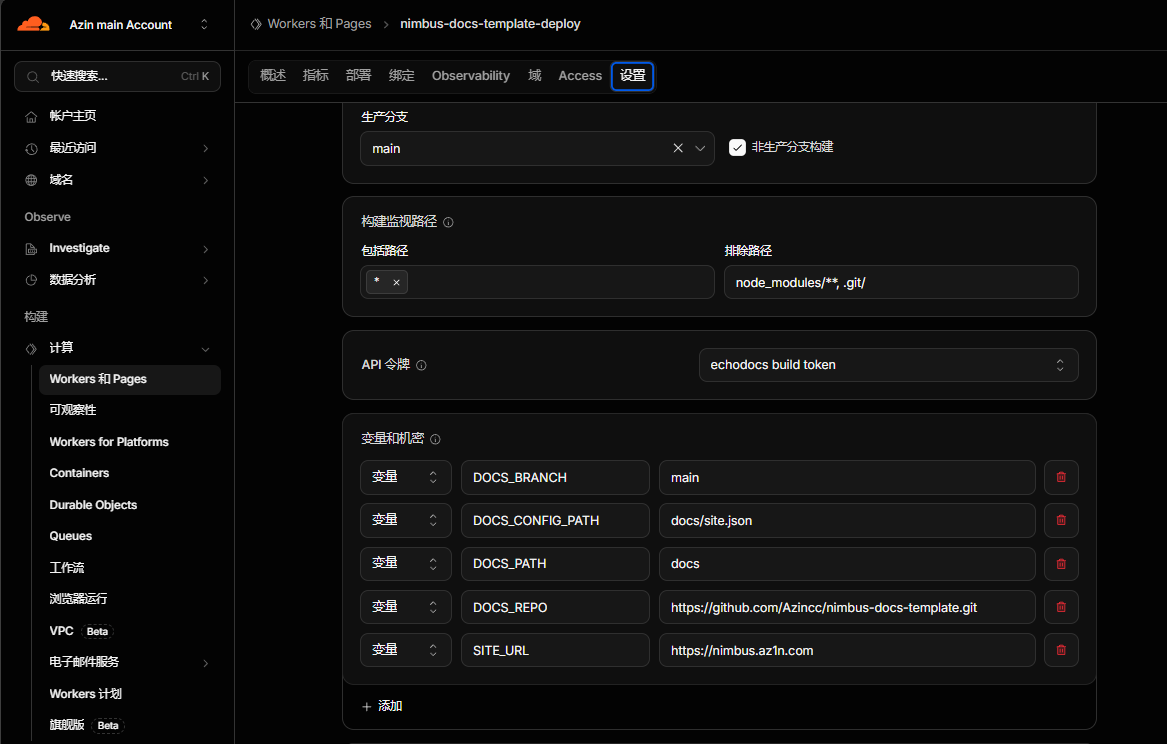This screenshot has height=744, width=1167.
Task: Delete the SITE_URL variable
Action: click(x=1061, y=650)
